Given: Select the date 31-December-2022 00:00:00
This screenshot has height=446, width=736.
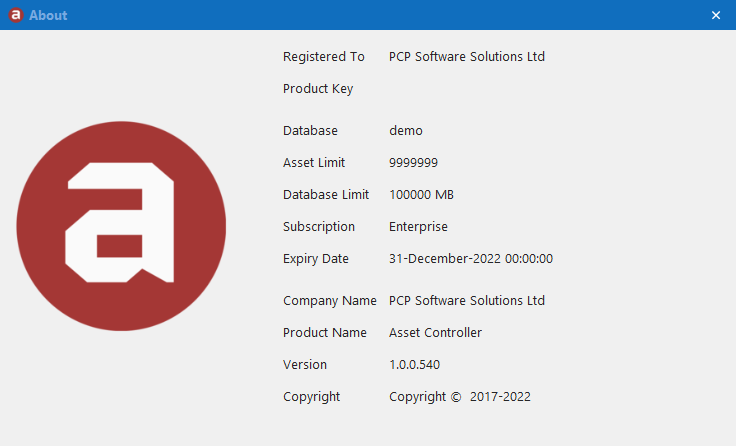Looking at the screenshot, I should click(x=471, y=259).
